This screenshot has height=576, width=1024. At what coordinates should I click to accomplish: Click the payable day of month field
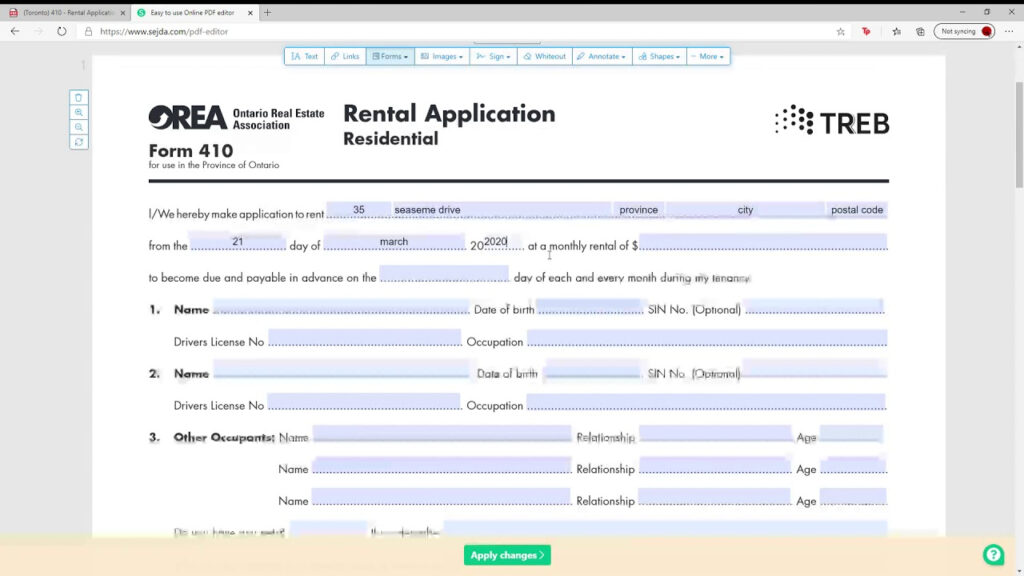point(444,274)
